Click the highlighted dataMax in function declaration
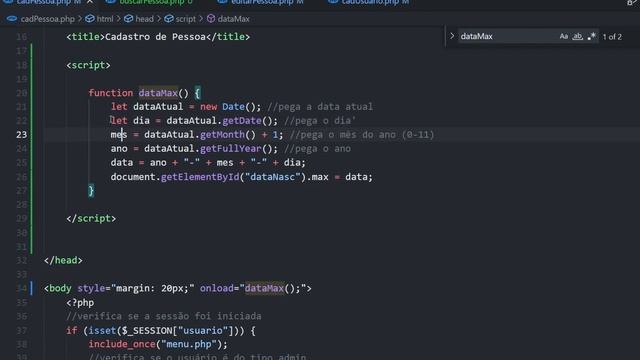Image resolution: width=640 pixels, height=360 pixels. tap(158, 93)
